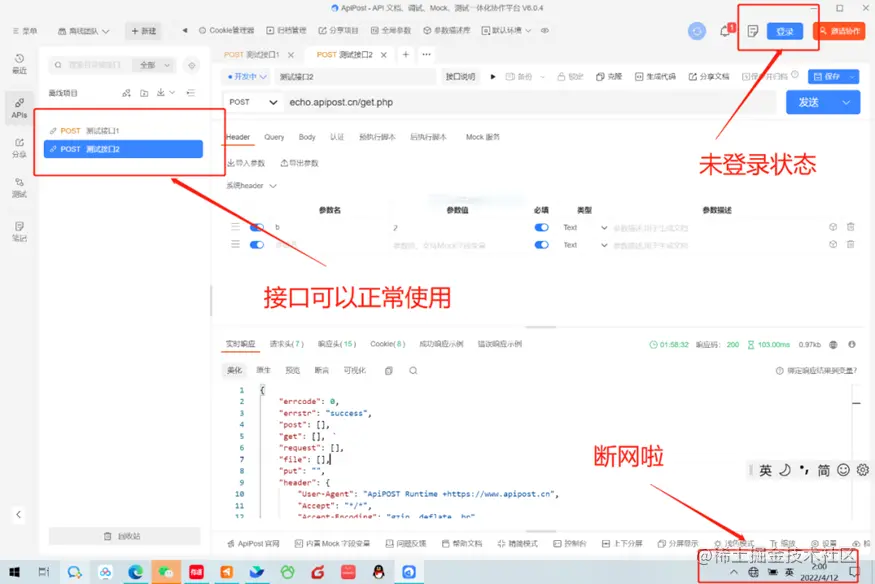
Task: Click the 锁定 (lock) toolbar icon
Action: tap(570, 76)
